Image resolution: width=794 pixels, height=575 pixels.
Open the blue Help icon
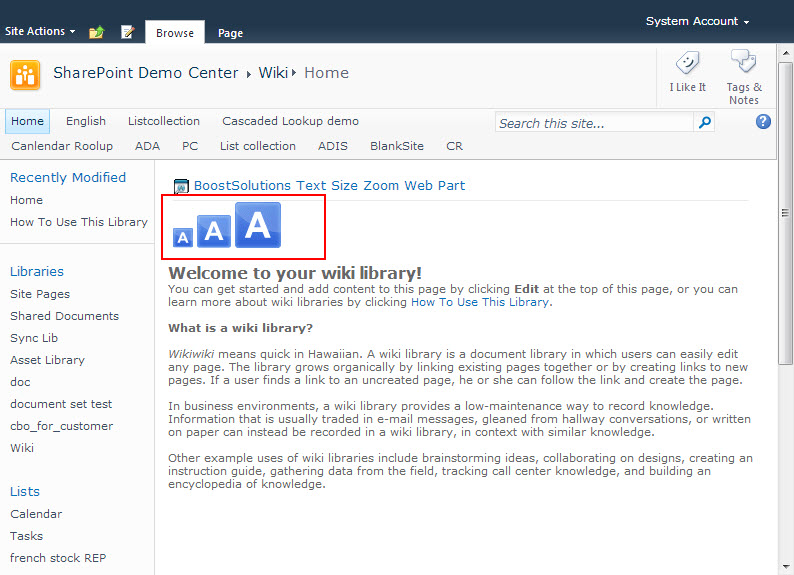tap(763, 121)
